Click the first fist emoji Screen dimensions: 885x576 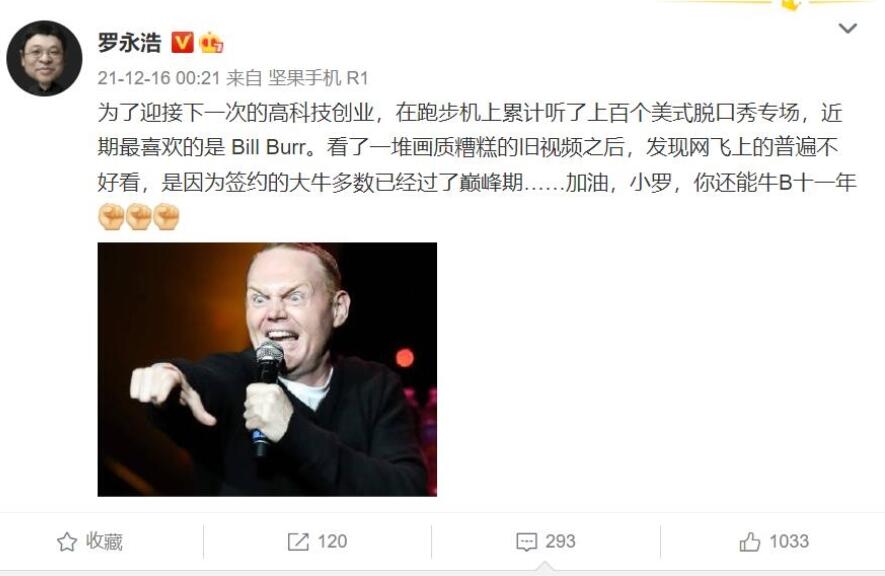(x=111, y=217)
